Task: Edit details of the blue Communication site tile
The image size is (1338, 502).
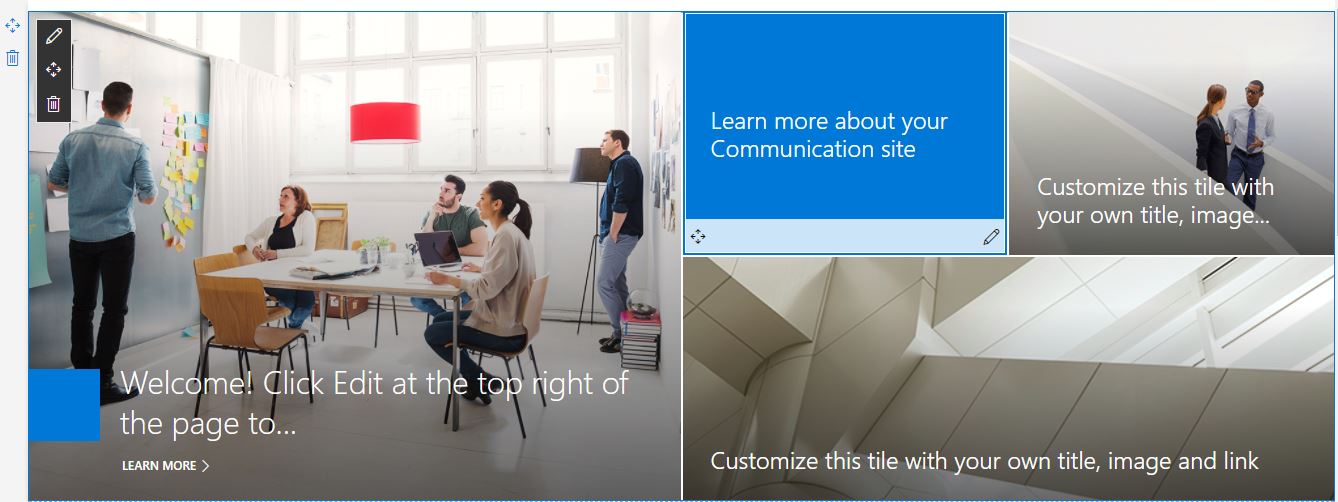Action: coord(991,237)
